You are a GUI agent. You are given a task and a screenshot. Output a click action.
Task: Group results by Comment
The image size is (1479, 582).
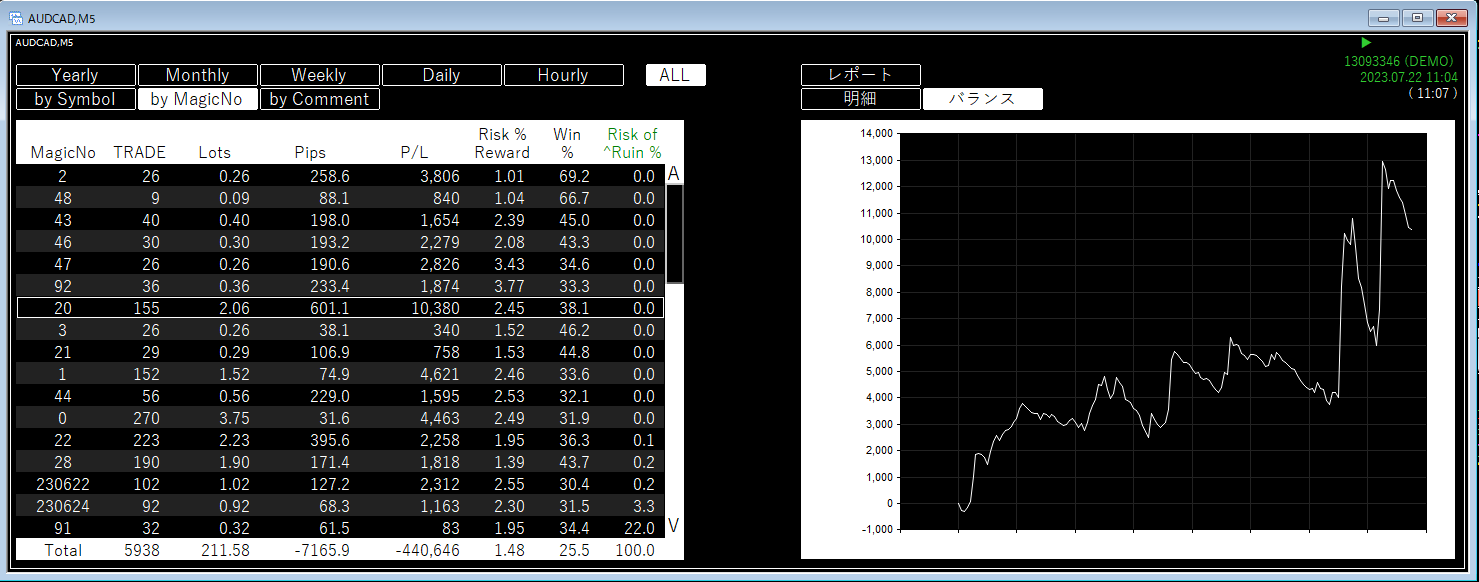[320, 99]
